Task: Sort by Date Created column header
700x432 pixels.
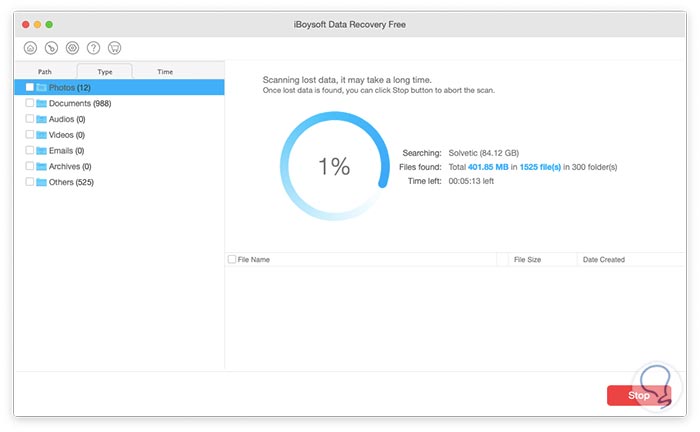Action: pos(604,260)
